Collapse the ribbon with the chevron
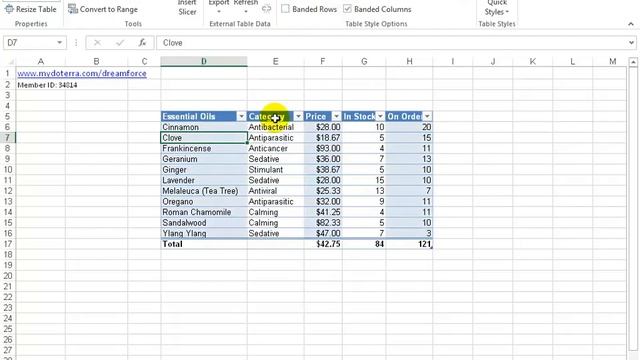The height and width of the screenshot is (360, 640). [x=631, y=24]
